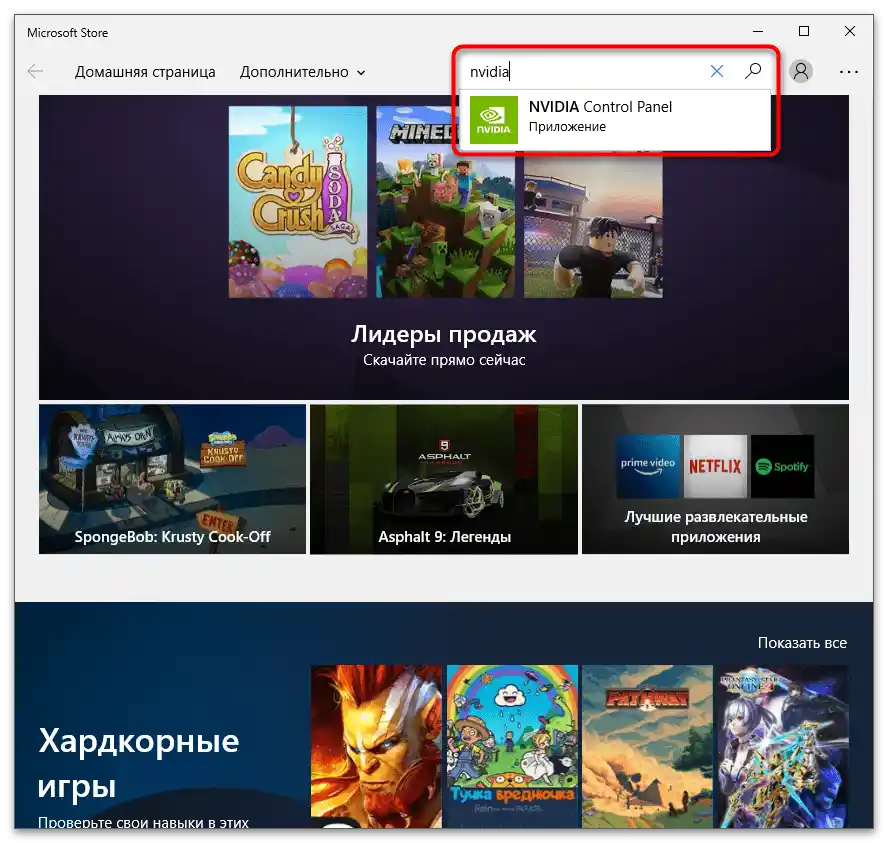This screenshot has width=888, height=843.
Task: Click the magnifier search icon
Action: (x=753, y=71)
